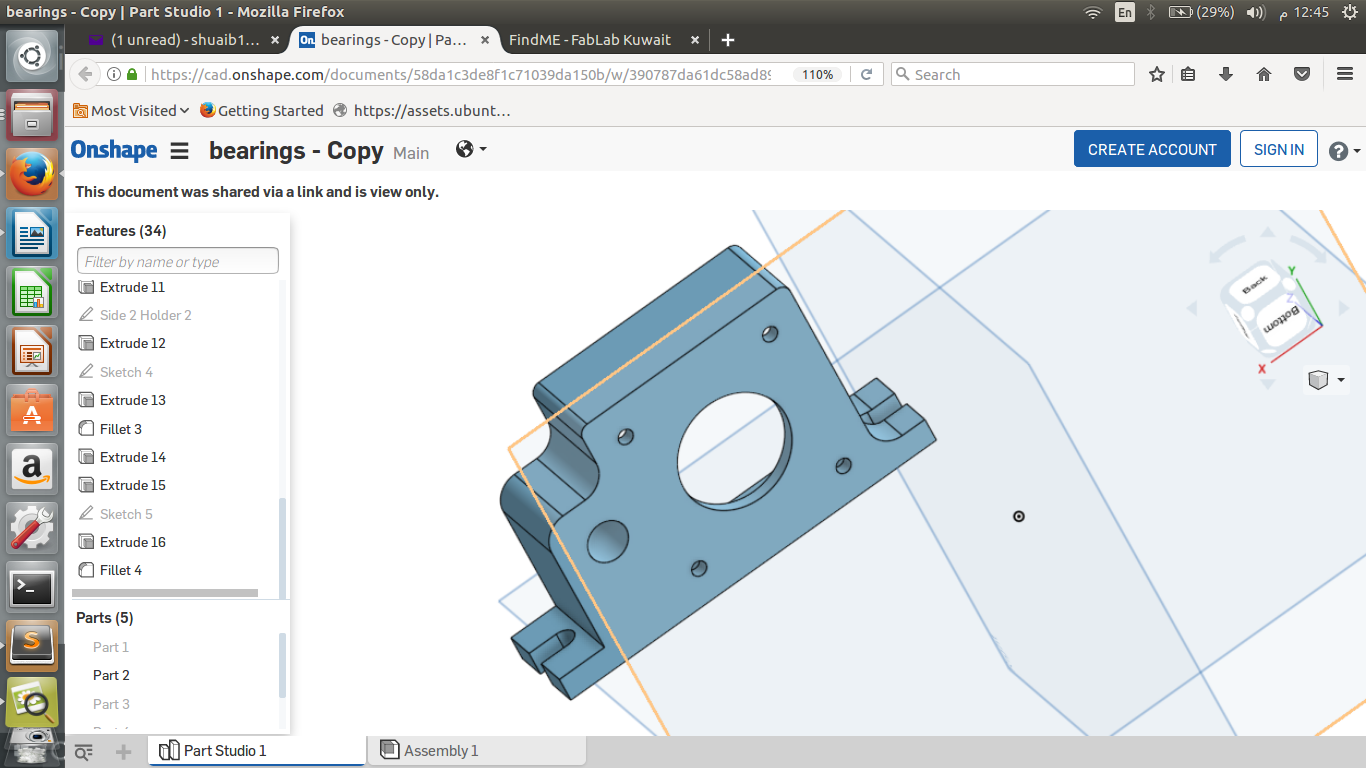Click the Fillet 3 feature icon
The image size is (1366, 768).
(86, 429)
